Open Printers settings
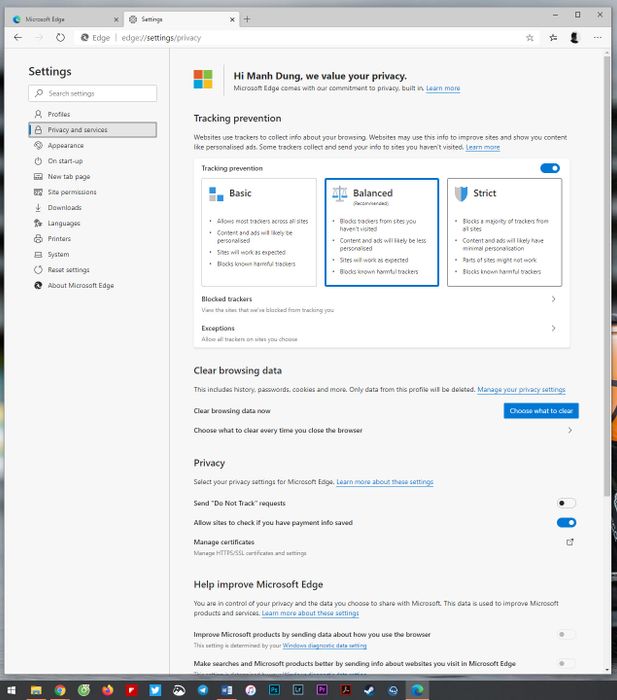 pos(93,239)
